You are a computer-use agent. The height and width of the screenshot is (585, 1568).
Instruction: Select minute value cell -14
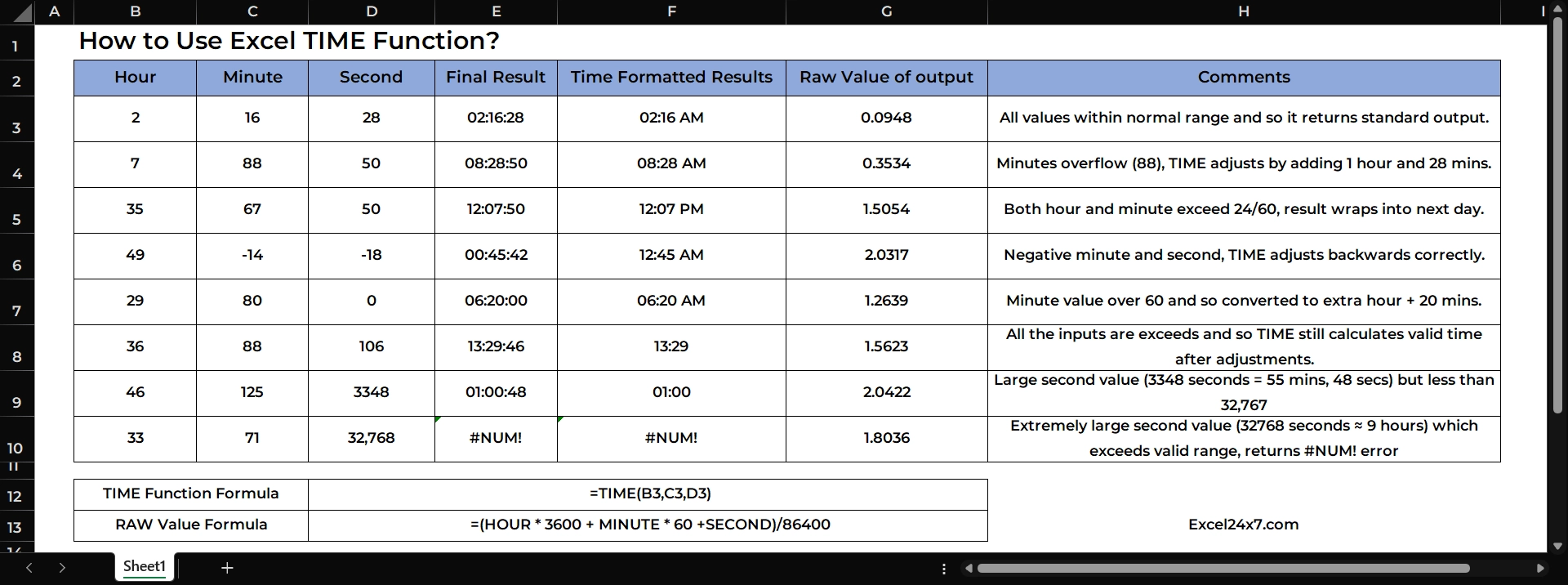pos(252,257)
